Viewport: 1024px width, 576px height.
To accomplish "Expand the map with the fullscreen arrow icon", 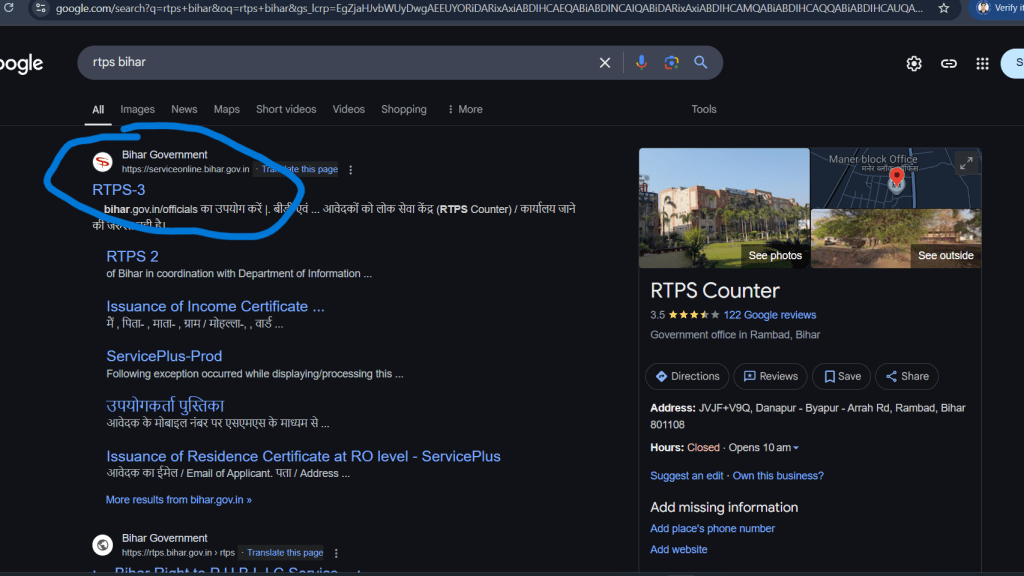I will pyautogui.click(x=967, y=163).
